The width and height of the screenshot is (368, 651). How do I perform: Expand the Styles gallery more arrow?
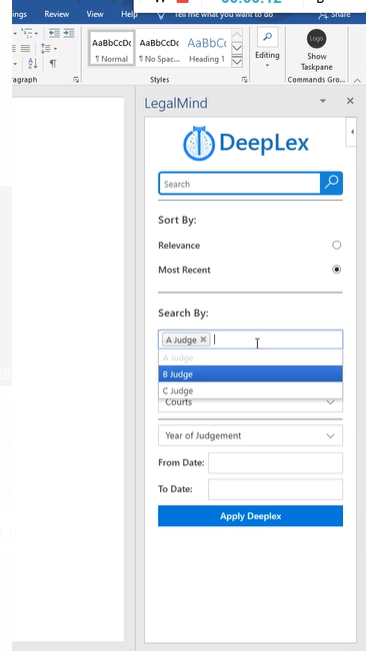(237, 62)
